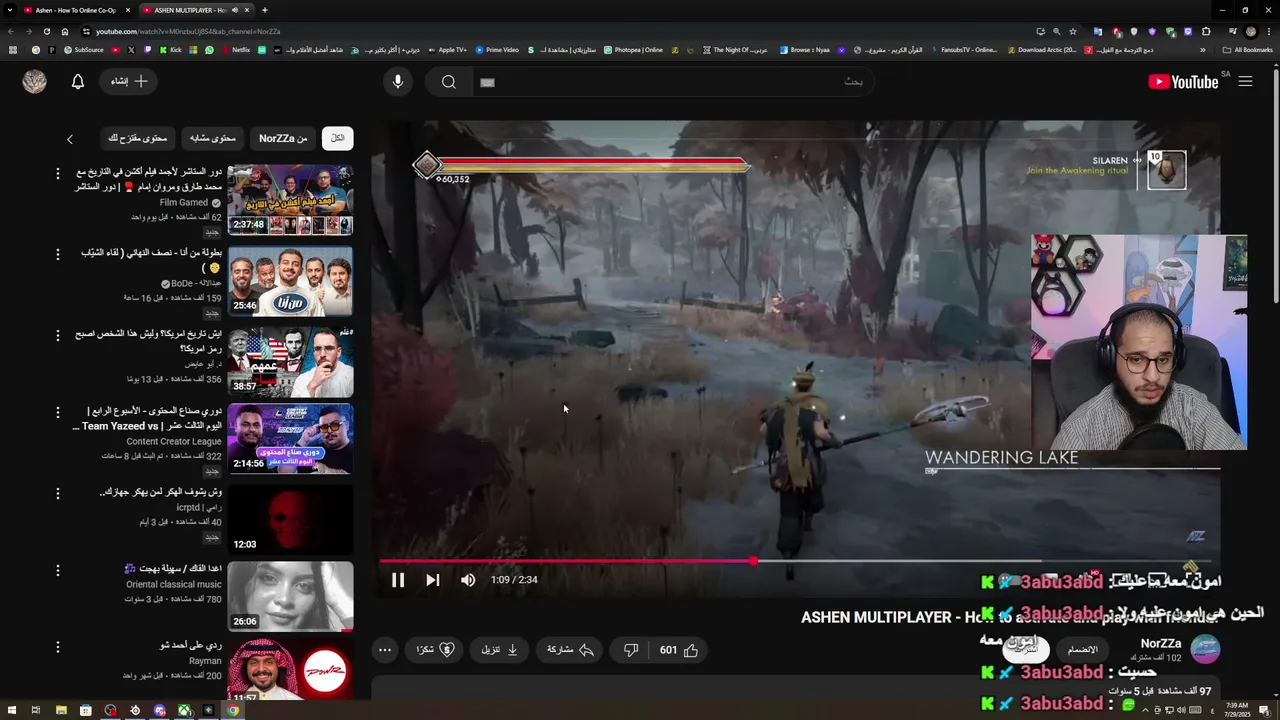Open options for Rayman video
This screenshot has width=1280, height=720.
click(x=57, y=647)
